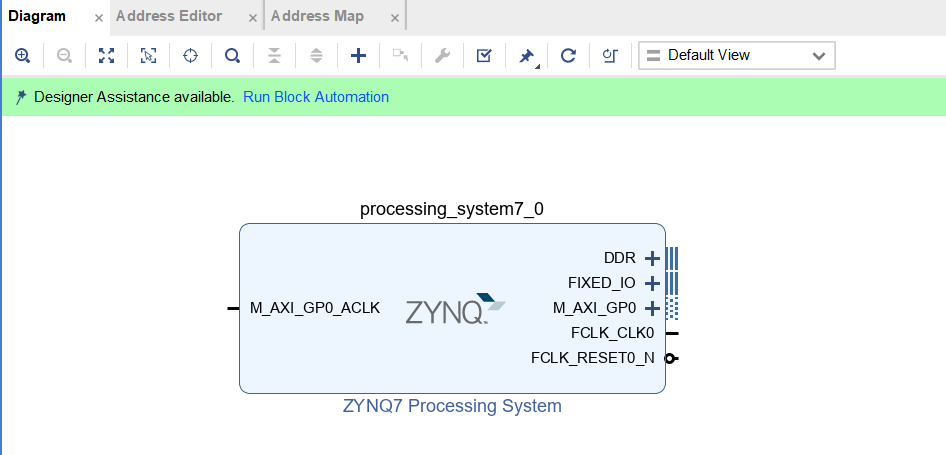Click the Customize Block wrench icon
The image size is (946, 455).
click(x=443, y=56)
